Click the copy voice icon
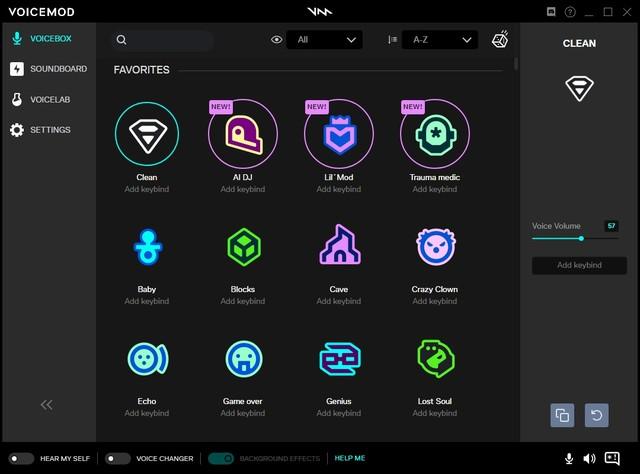This screenshot has width=640, height=474. point(563,415)
